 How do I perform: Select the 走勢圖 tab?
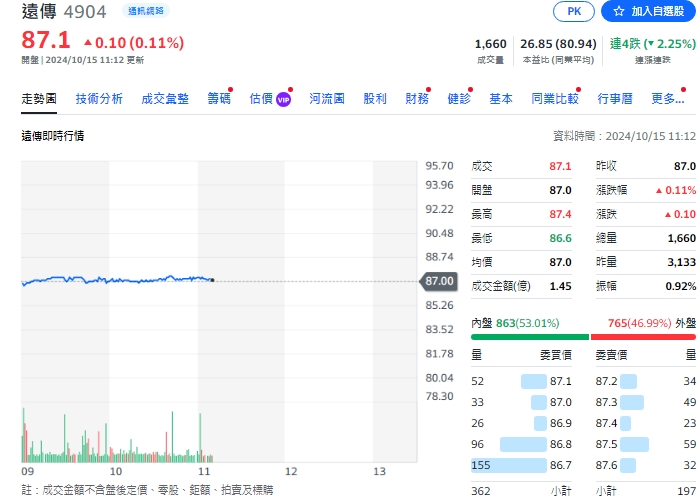pyautogui.click(x=39, y=98)
